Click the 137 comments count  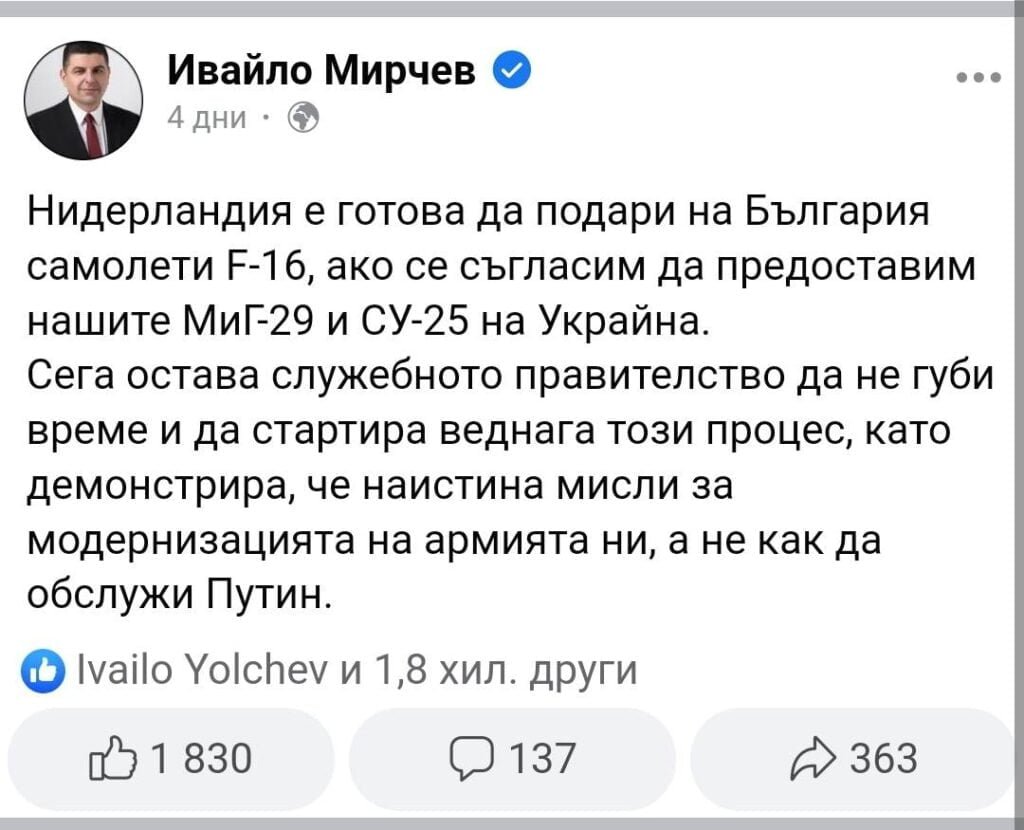point(543,758)
